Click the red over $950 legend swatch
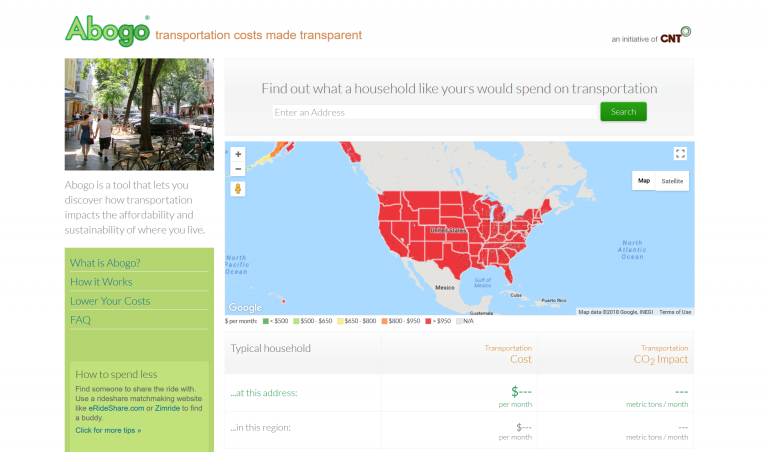 point(430,321)
